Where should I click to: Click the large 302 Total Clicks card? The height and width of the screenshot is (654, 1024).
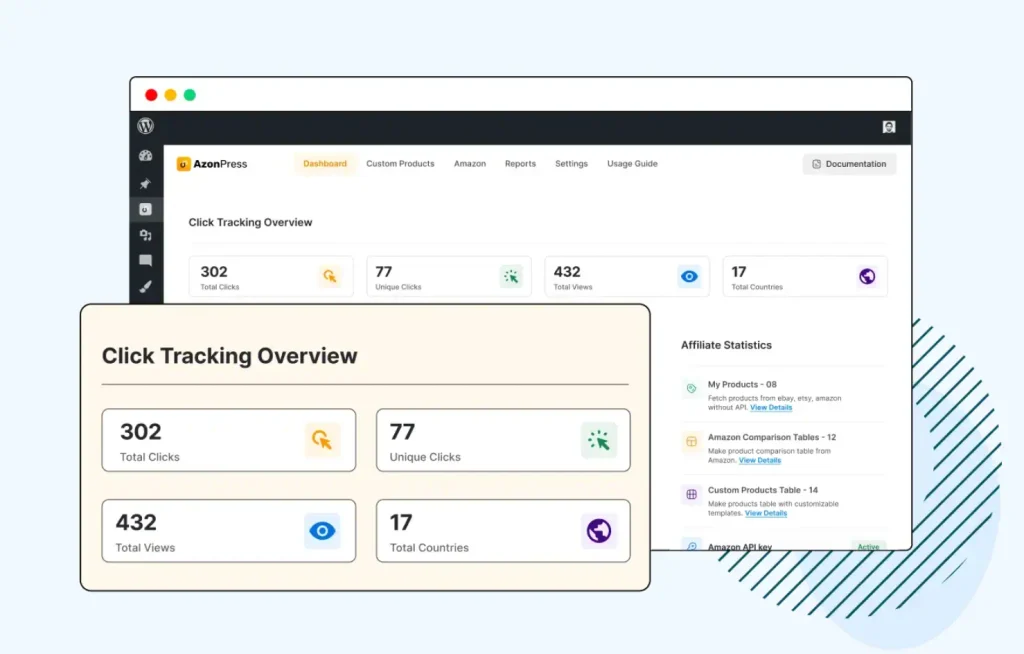[229, 440]
